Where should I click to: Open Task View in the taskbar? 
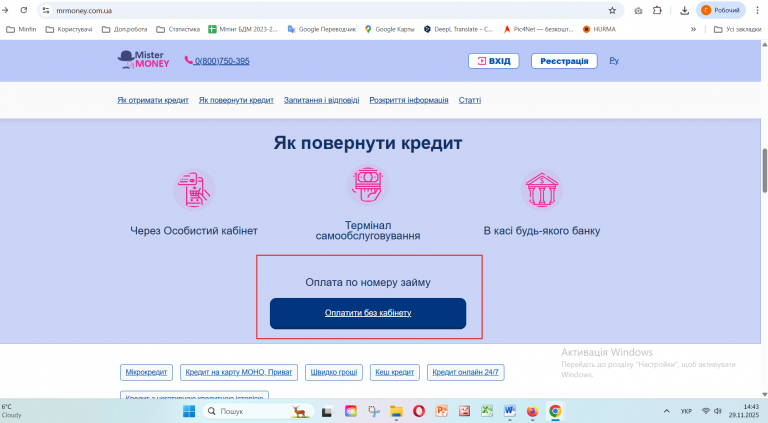pyautogui.click(x=327, y=411)
